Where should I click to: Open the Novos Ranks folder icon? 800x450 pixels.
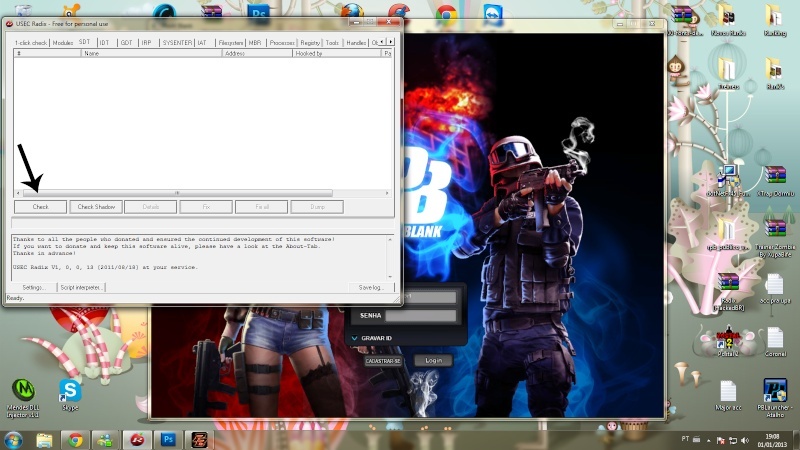click(x=728, y=20)
